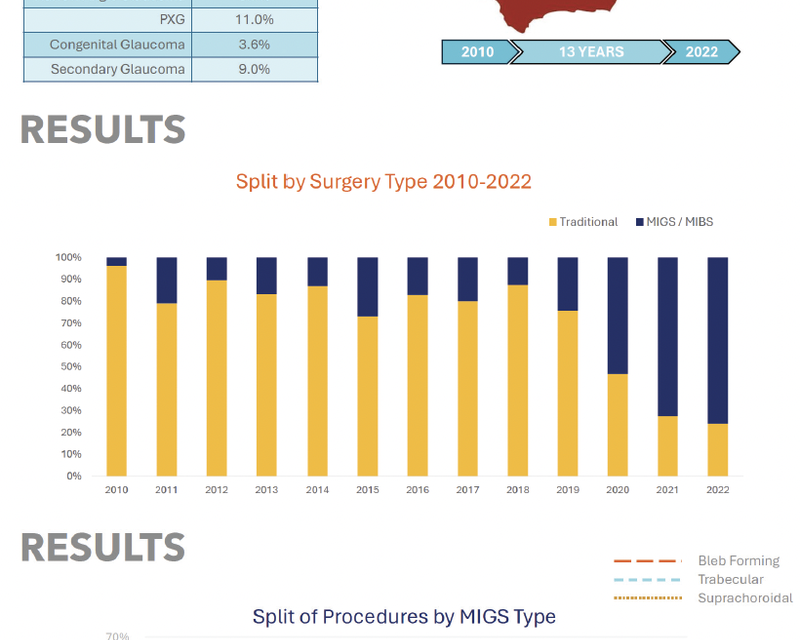This screenshot has width=800, height=640.
Task: Click the 2010 bar's navy MIGS segment
Action: tap(116, 261)
